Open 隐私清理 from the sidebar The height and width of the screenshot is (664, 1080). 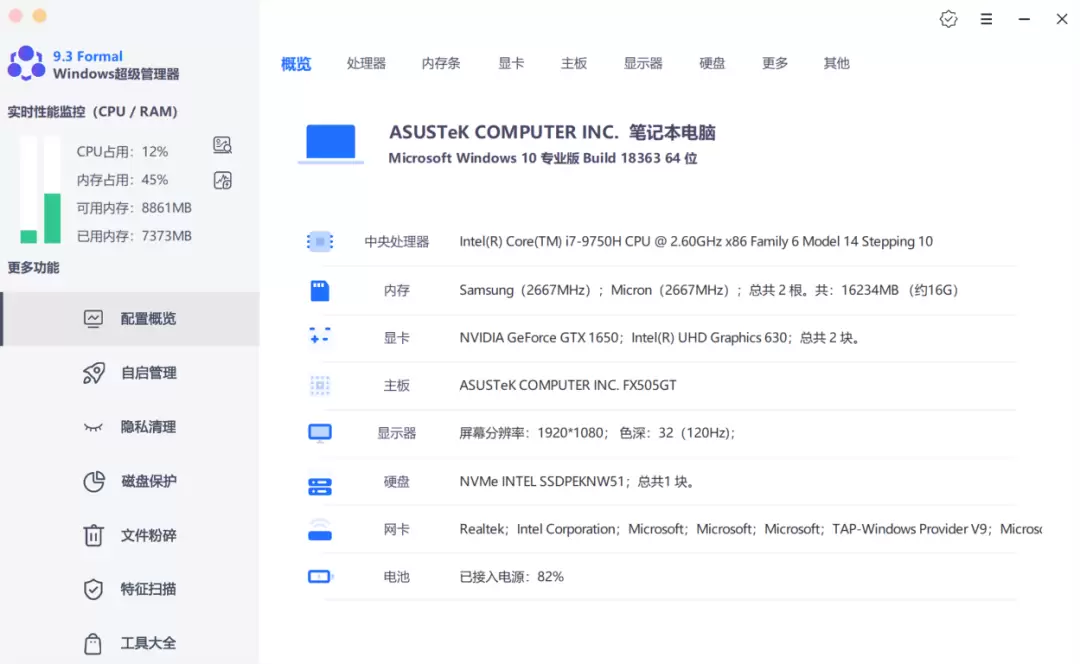tap(130, 427)
